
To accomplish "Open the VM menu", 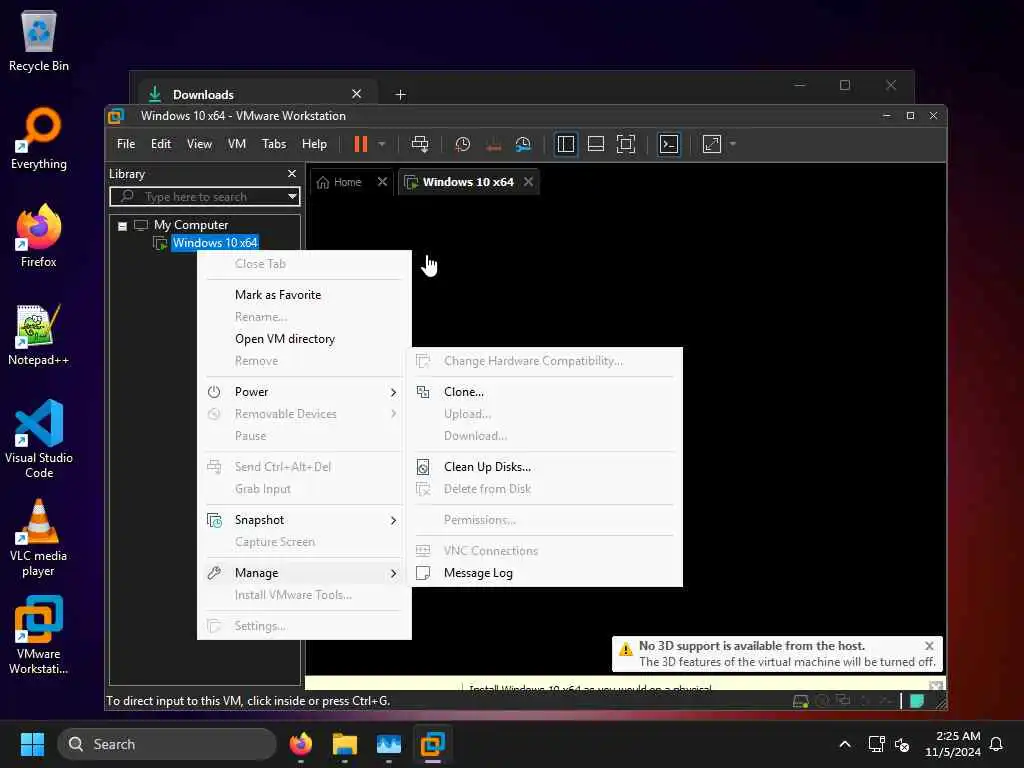I will [x=236, y=144].
